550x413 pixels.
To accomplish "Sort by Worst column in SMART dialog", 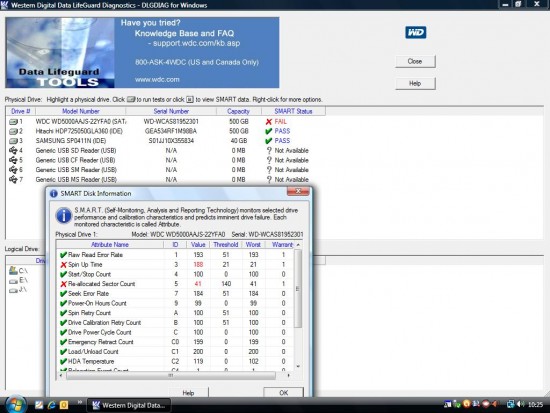I will point(253,245).
